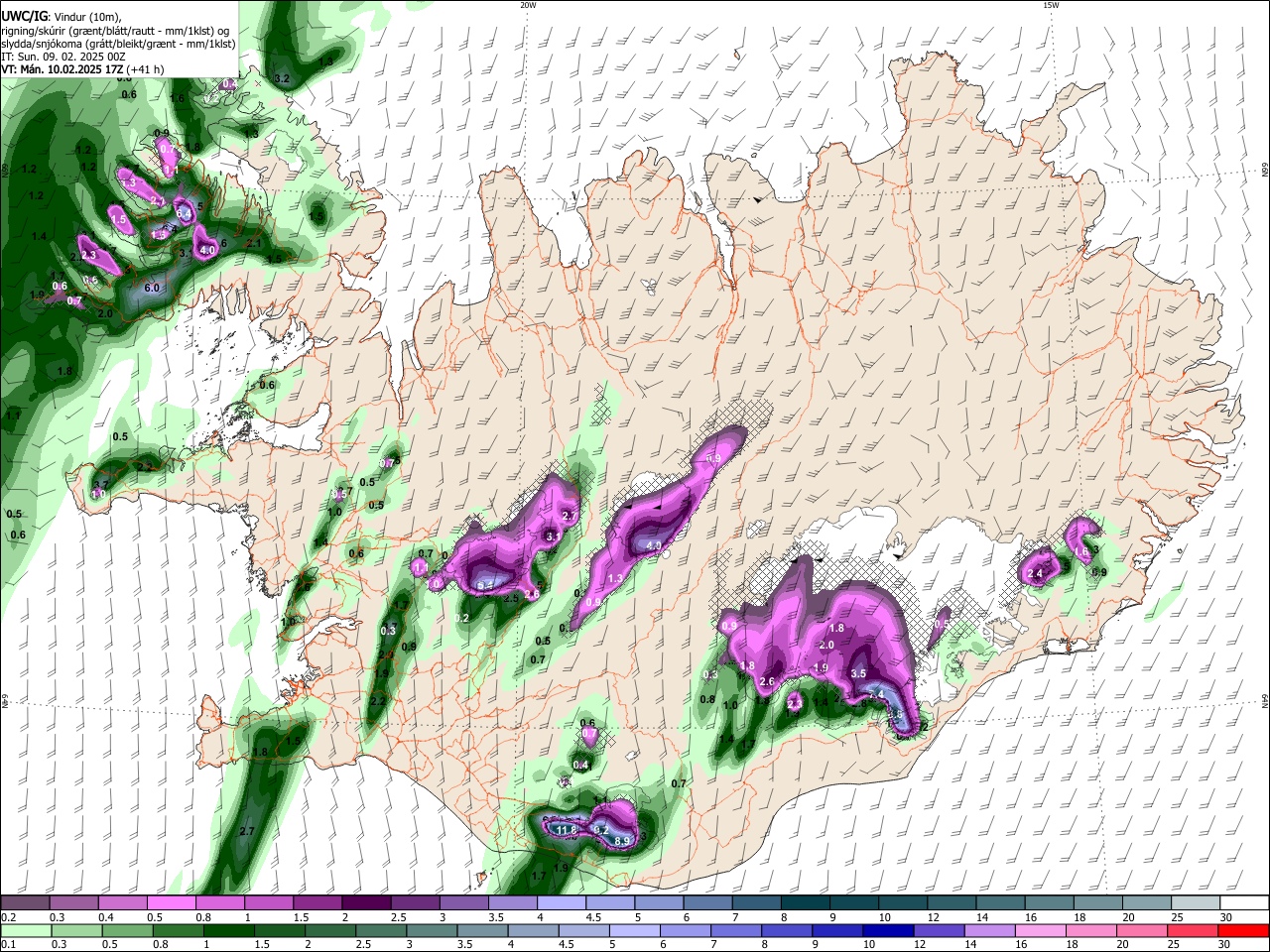The image size is (1270, 952).
Task: Click the 6.4 value in the Westfjords
Action: pos(184,213)
